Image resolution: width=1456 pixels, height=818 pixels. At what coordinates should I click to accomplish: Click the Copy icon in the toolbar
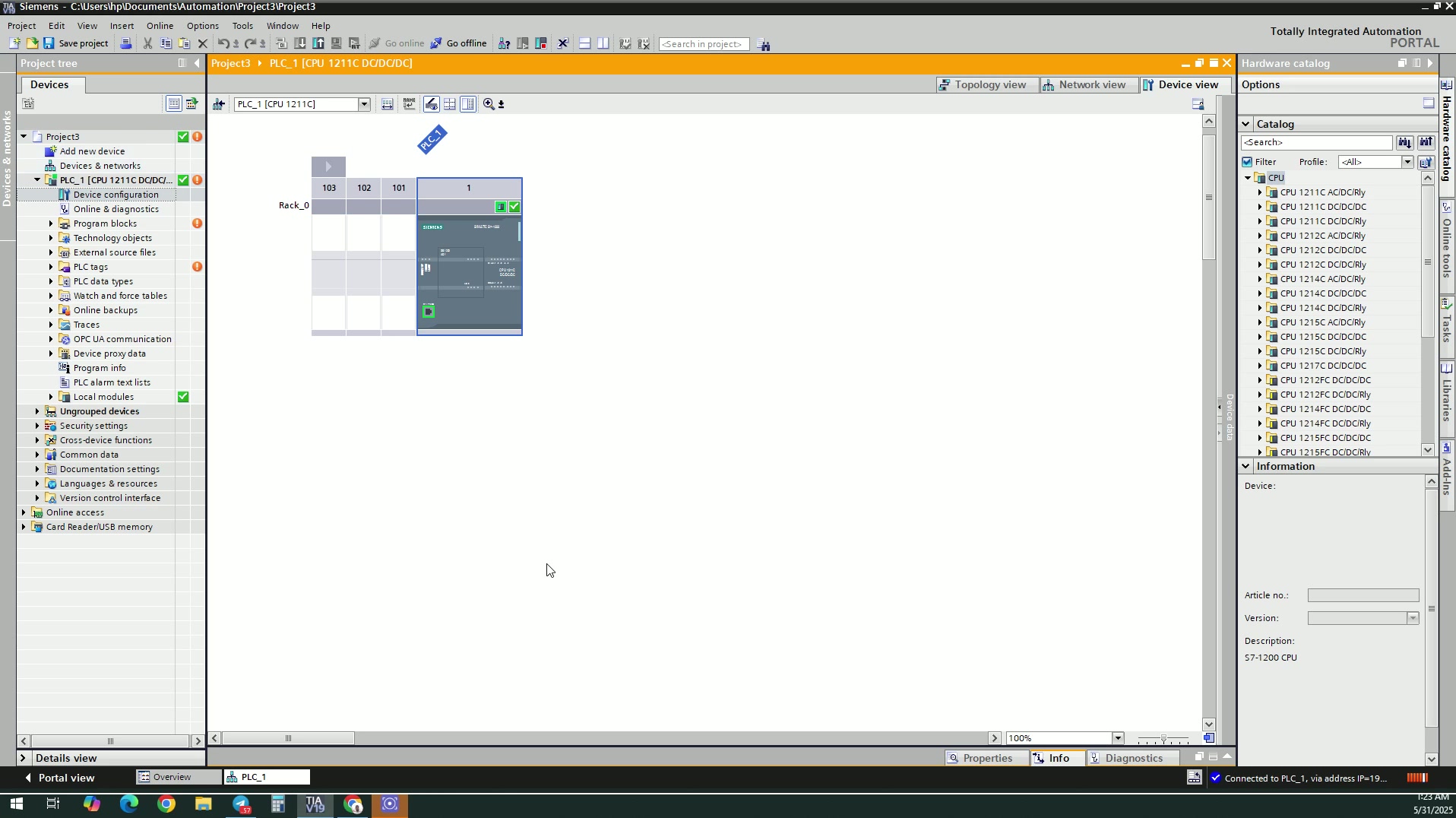166,43
